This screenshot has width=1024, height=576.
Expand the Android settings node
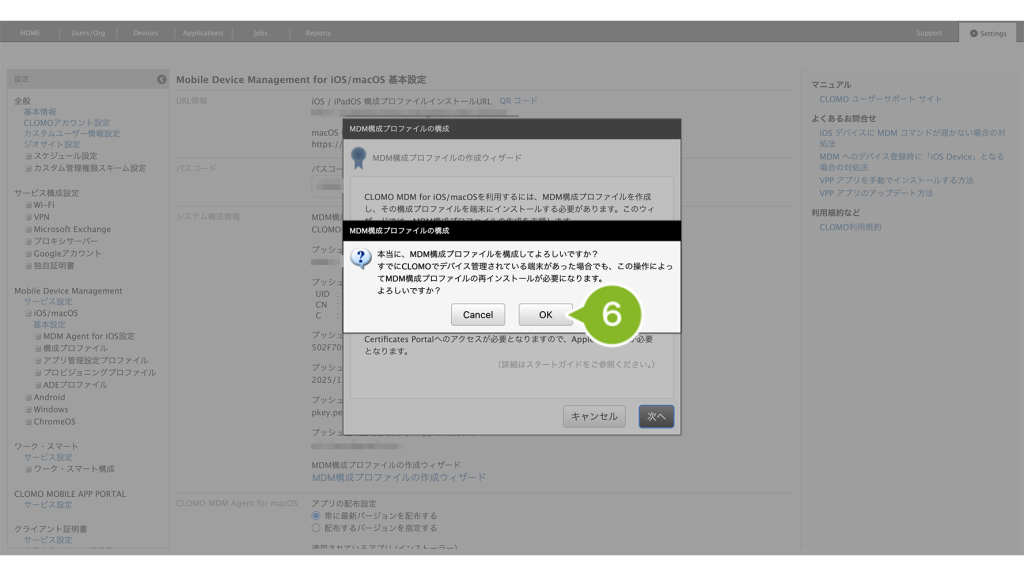coord(29,397)
